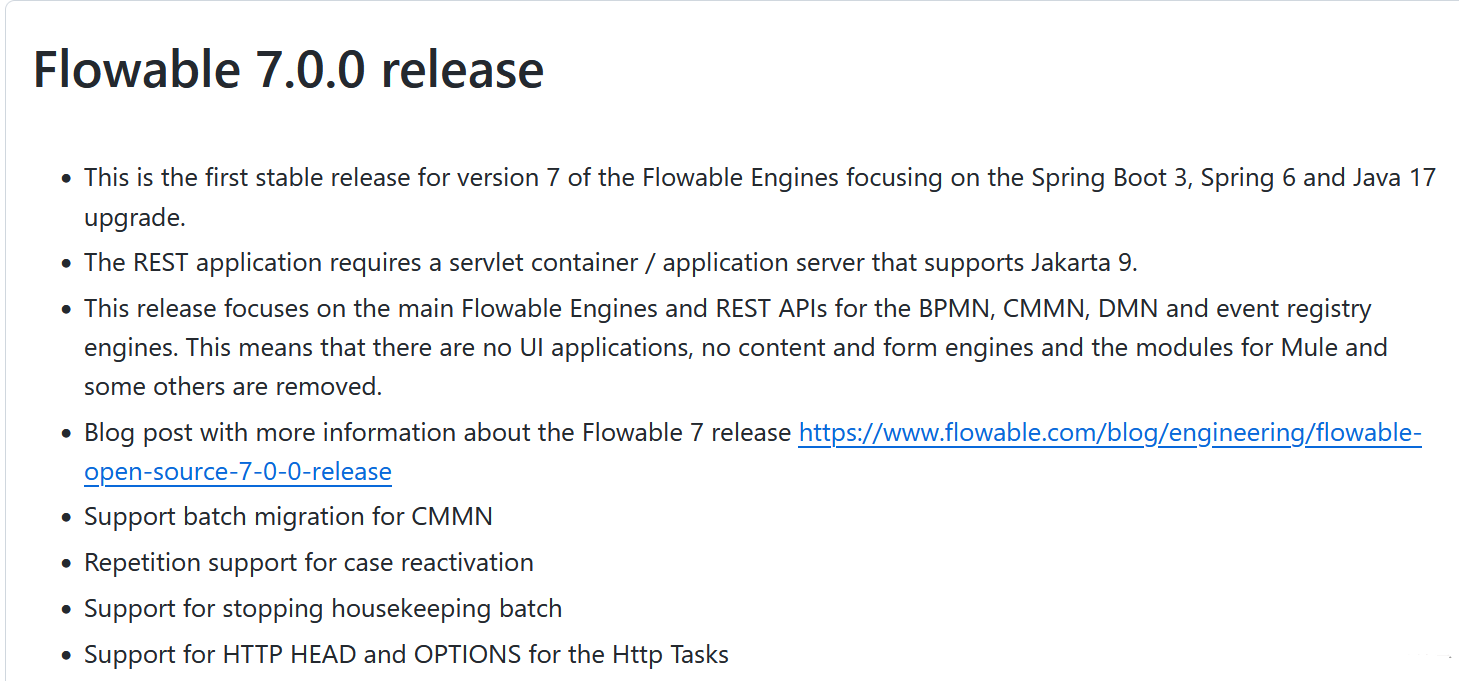Screen dimensions: 1459x681
Task: Click "Support batch migration for CMMN" item
Action: 288,517
